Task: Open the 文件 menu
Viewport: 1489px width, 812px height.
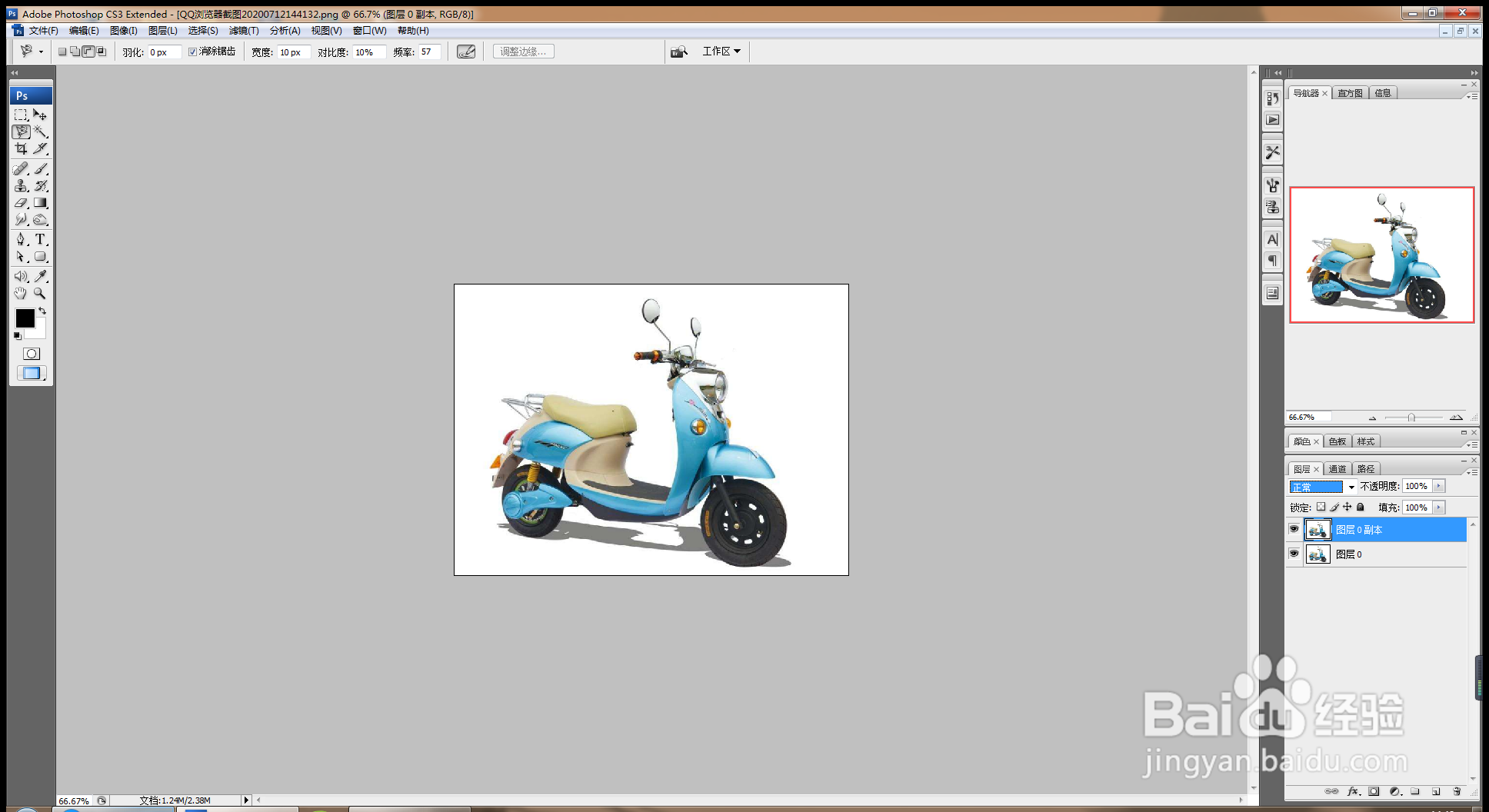Action: (43, 31)
